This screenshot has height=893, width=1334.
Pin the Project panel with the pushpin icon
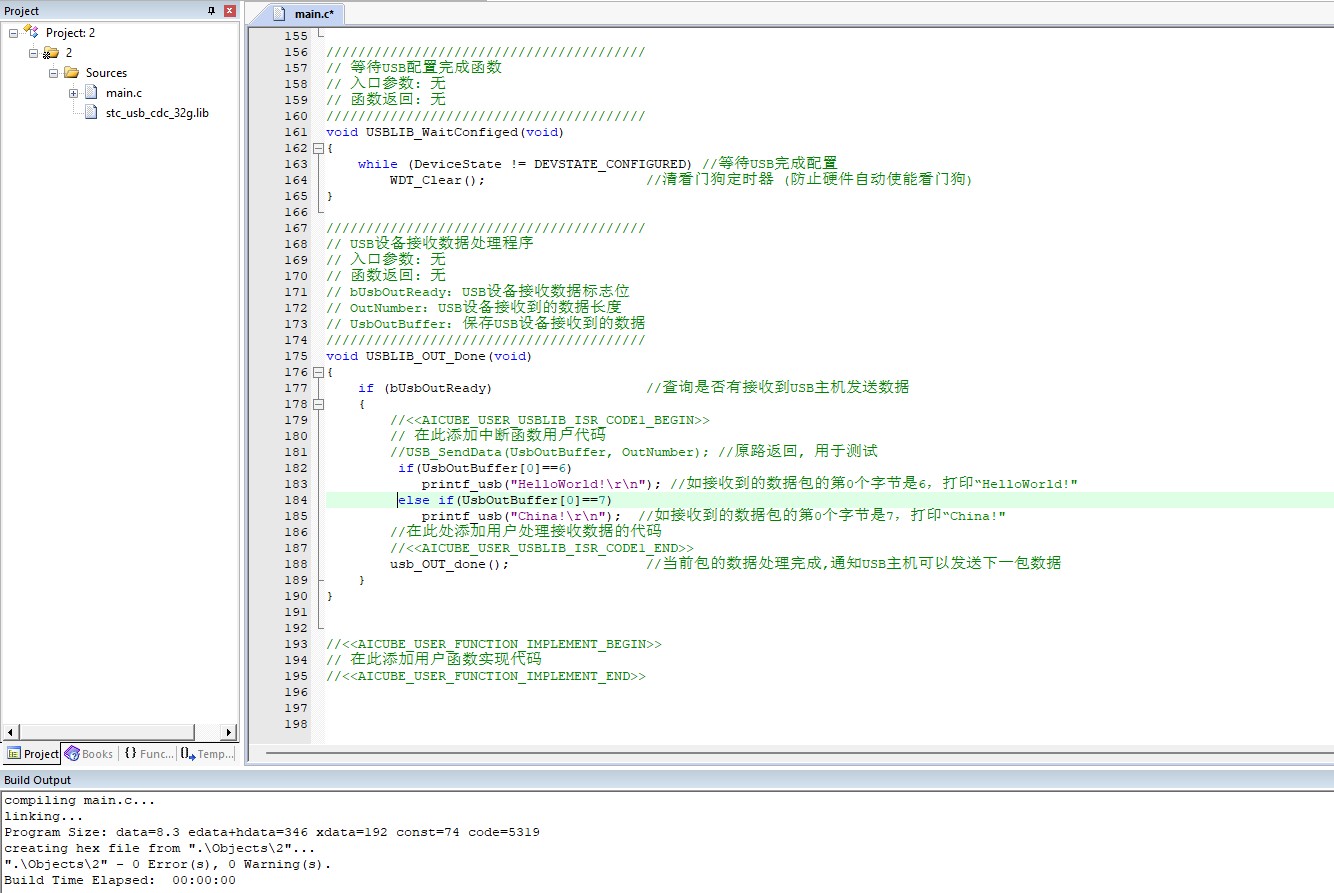pyautogui.click(x=211, y=11)
